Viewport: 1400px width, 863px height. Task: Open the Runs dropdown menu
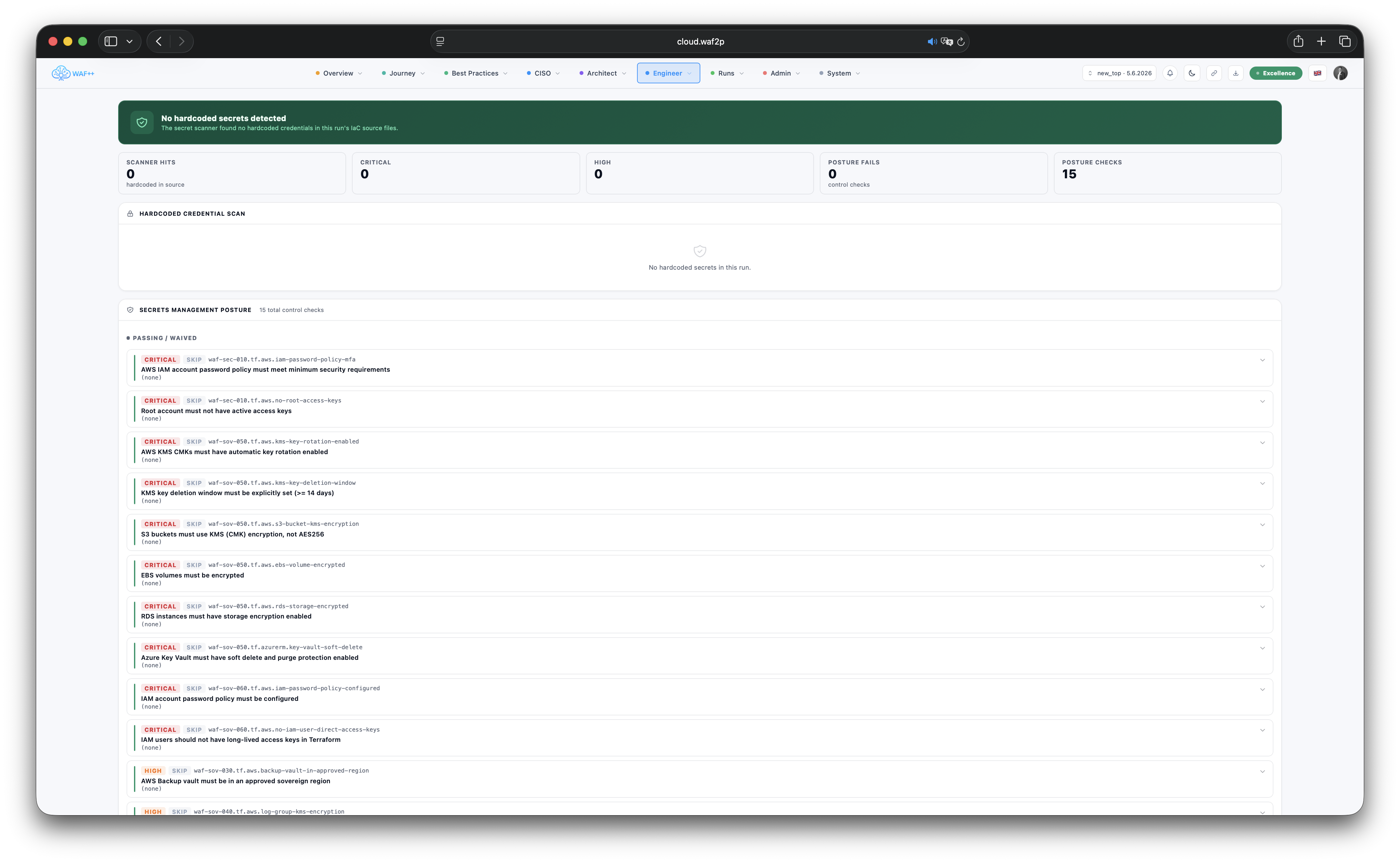[727, 73]
